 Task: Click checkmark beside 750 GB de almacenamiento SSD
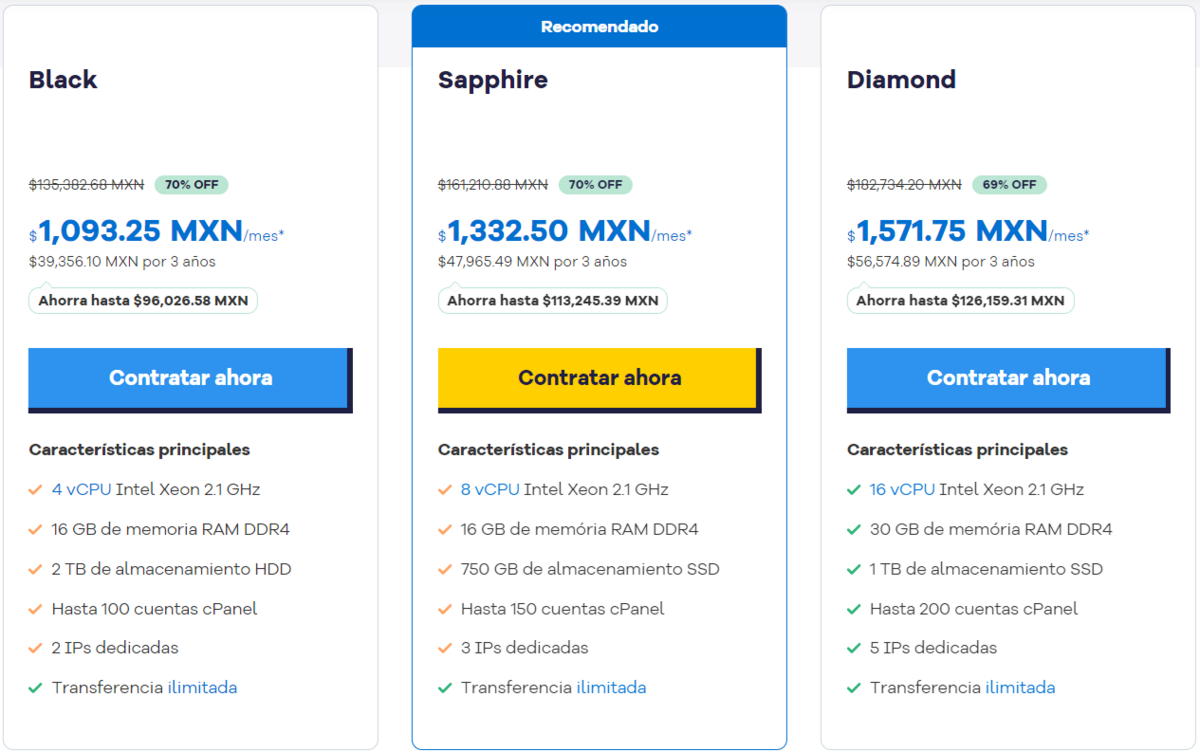click(445, 569)
